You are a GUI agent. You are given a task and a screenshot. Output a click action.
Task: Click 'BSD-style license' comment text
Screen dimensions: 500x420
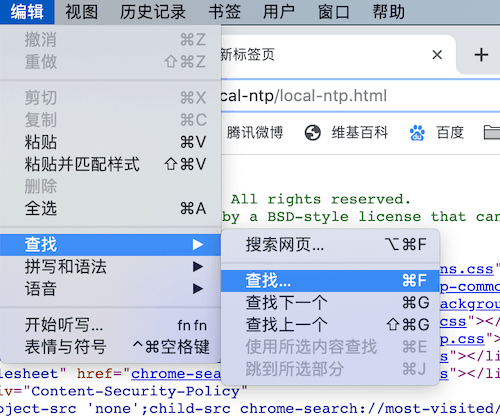[344, 217]
